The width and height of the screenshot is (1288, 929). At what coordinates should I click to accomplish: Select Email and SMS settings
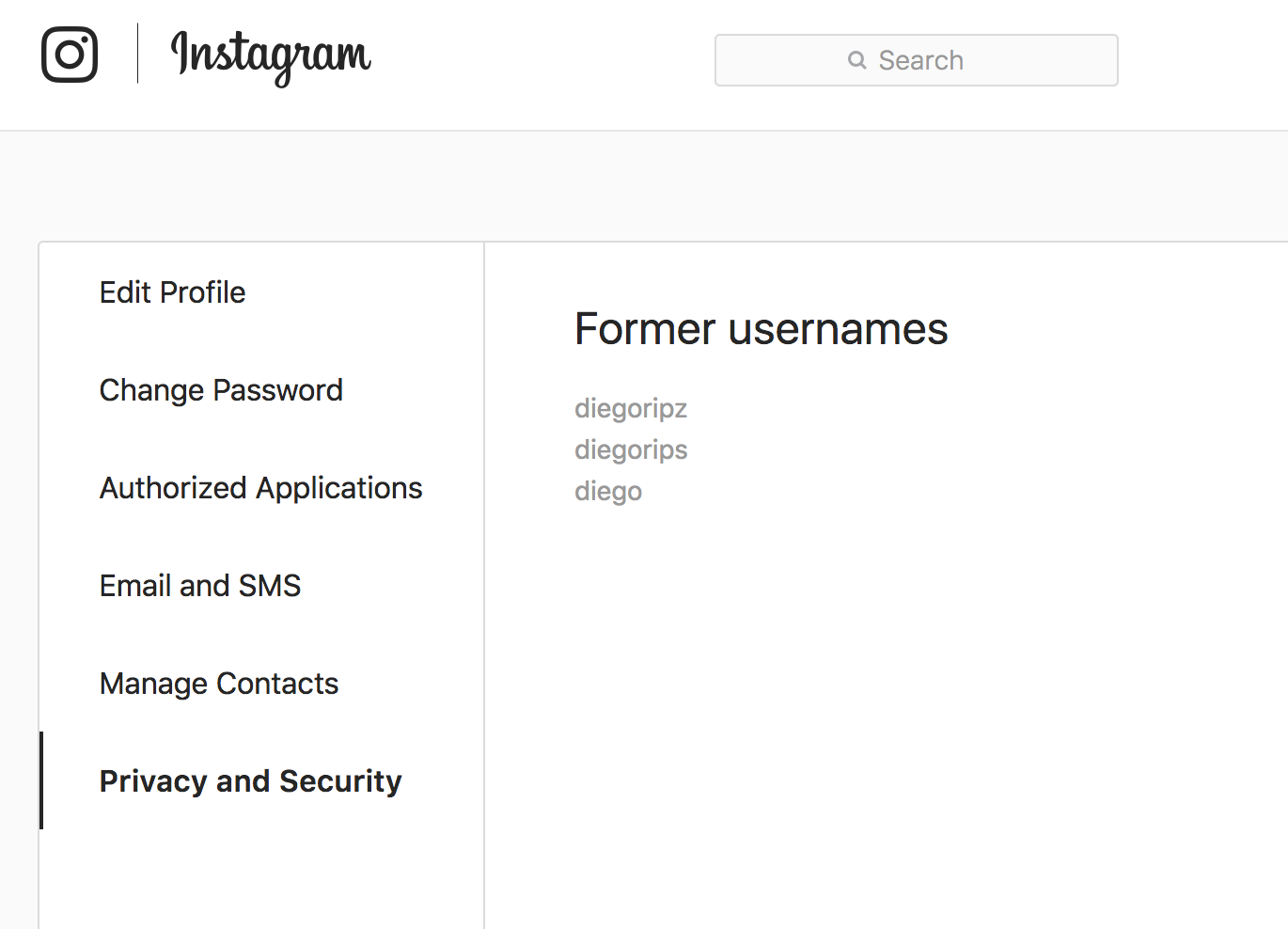[x=200, y=586]
